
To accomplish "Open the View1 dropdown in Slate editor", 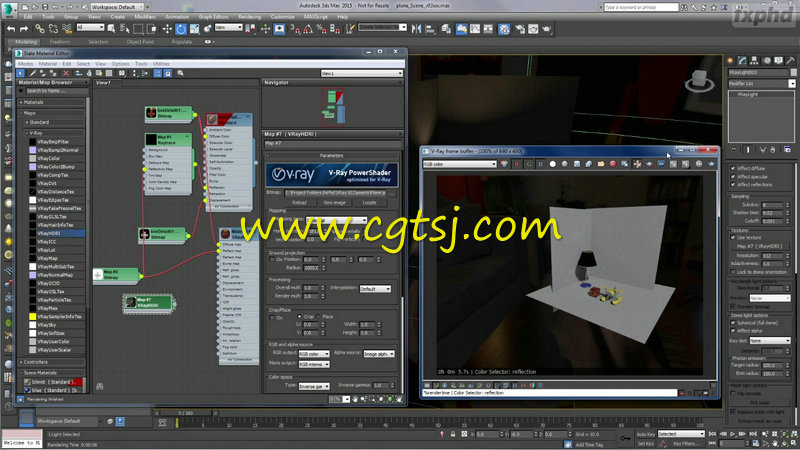I will (362, 73).
